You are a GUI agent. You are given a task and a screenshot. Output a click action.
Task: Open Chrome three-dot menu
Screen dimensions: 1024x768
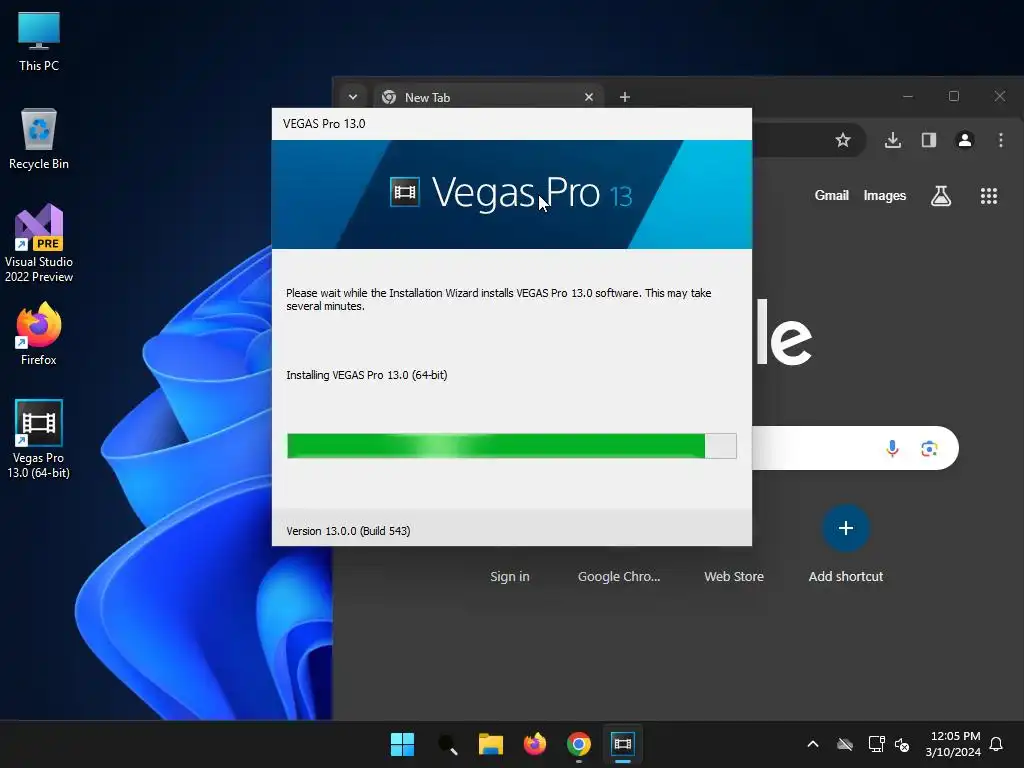1000,140
